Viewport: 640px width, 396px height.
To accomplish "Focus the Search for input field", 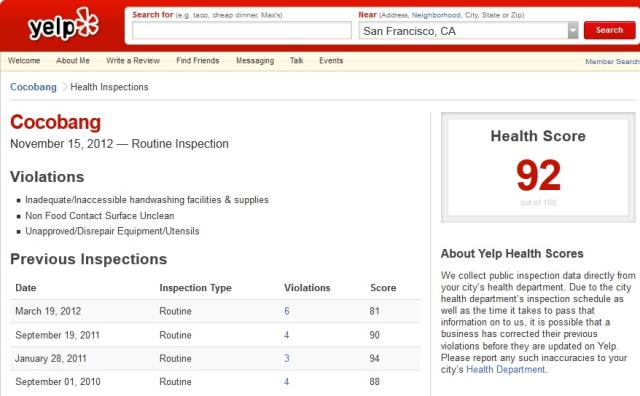I will coord(242,31).
